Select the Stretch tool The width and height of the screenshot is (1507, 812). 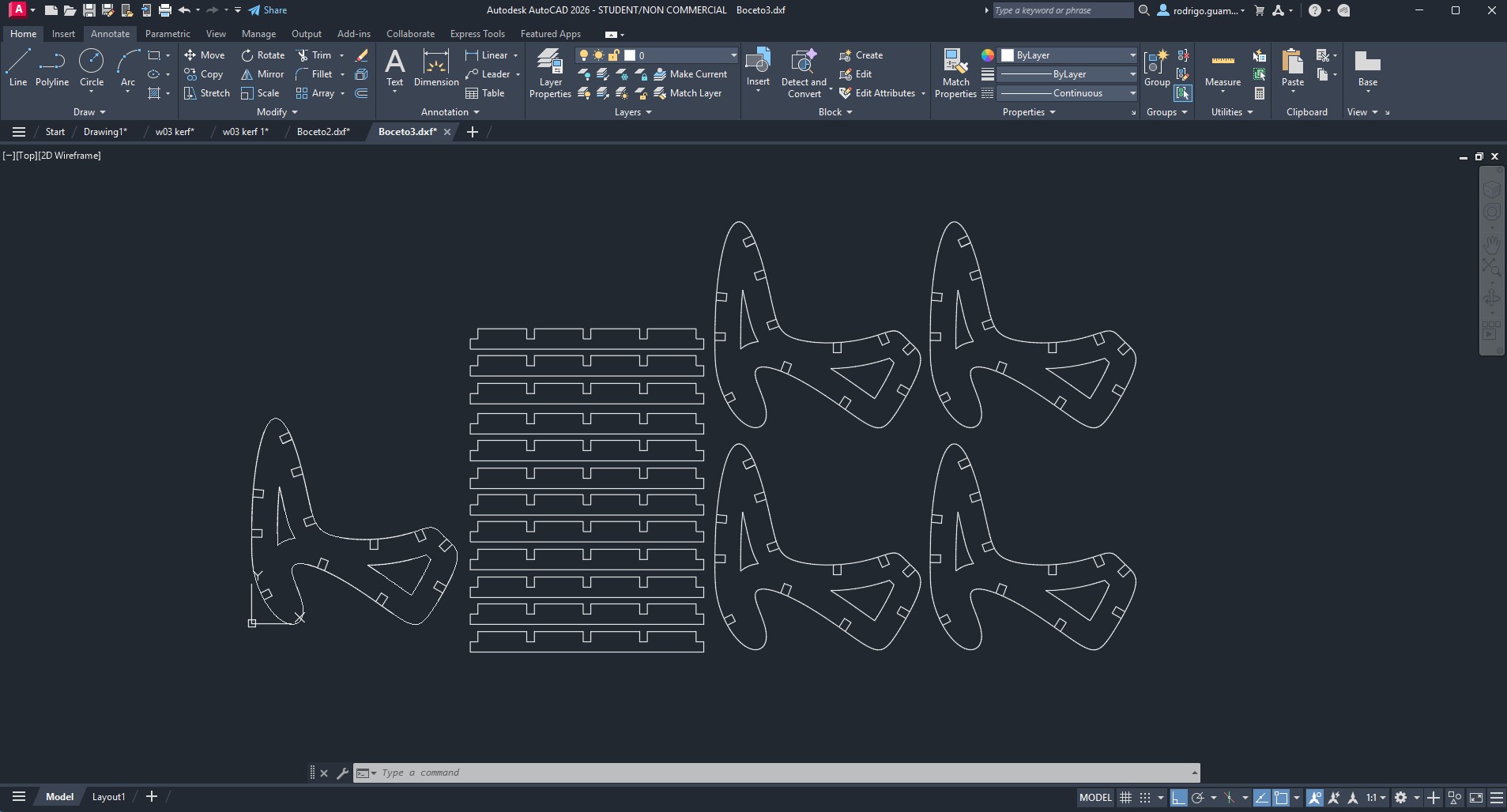pyautogui.click(x=207, y=93)
